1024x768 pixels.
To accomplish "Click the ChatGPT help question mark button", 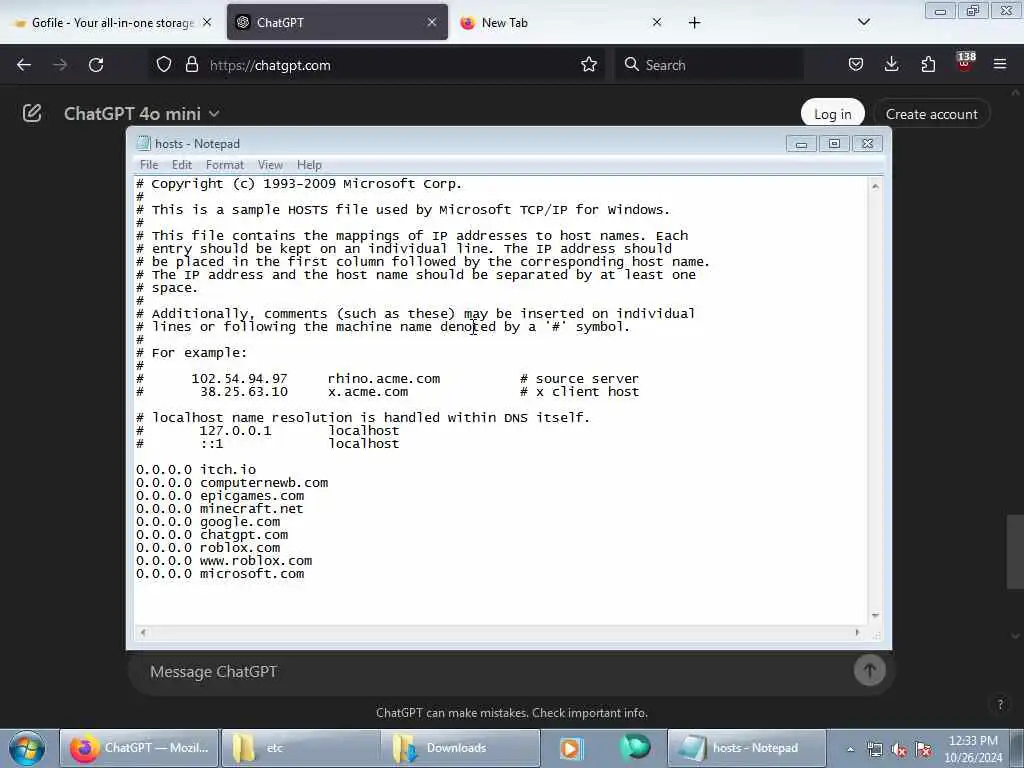I will 999,704.
